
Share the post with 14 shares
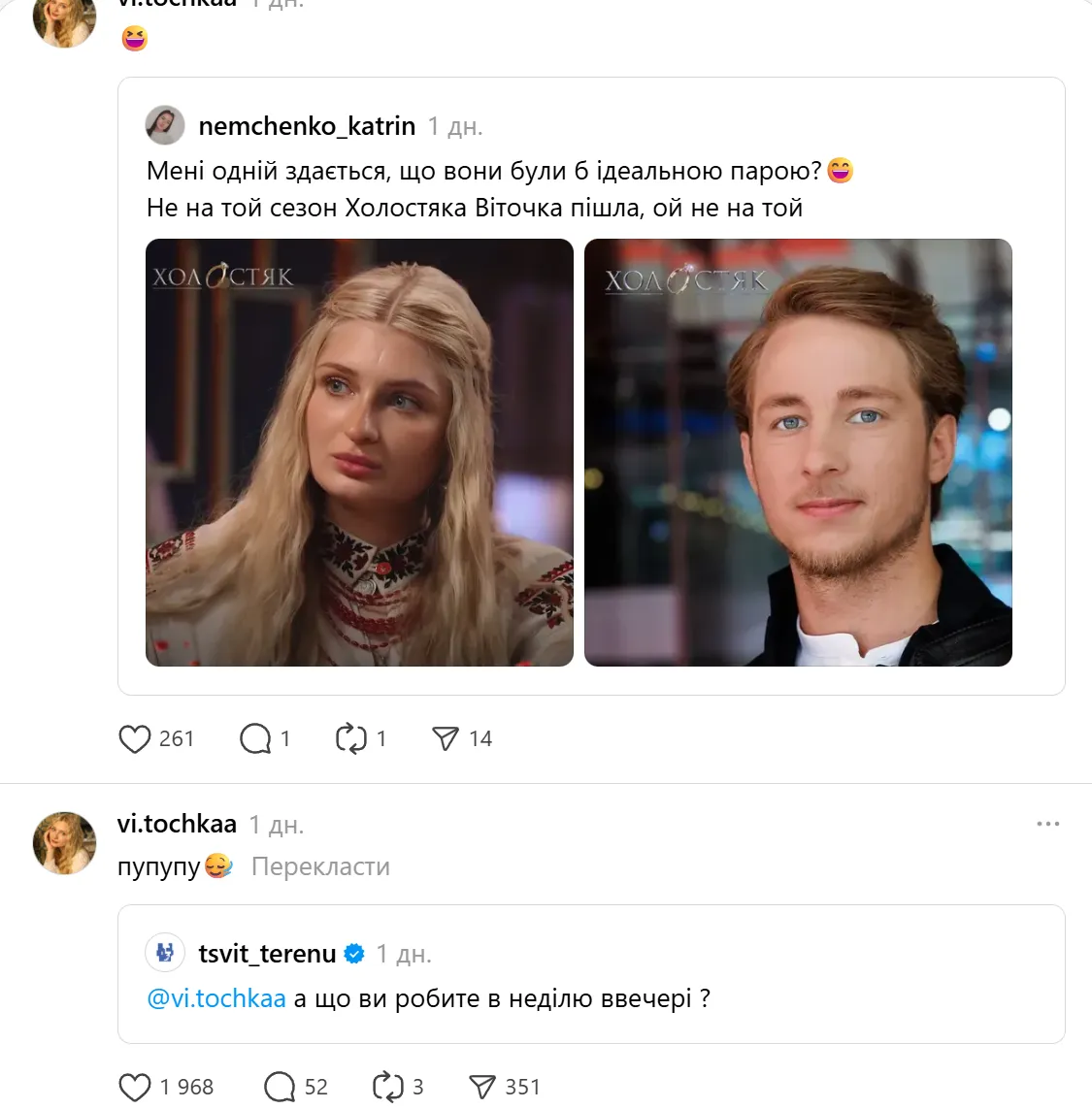coord(445,739)
